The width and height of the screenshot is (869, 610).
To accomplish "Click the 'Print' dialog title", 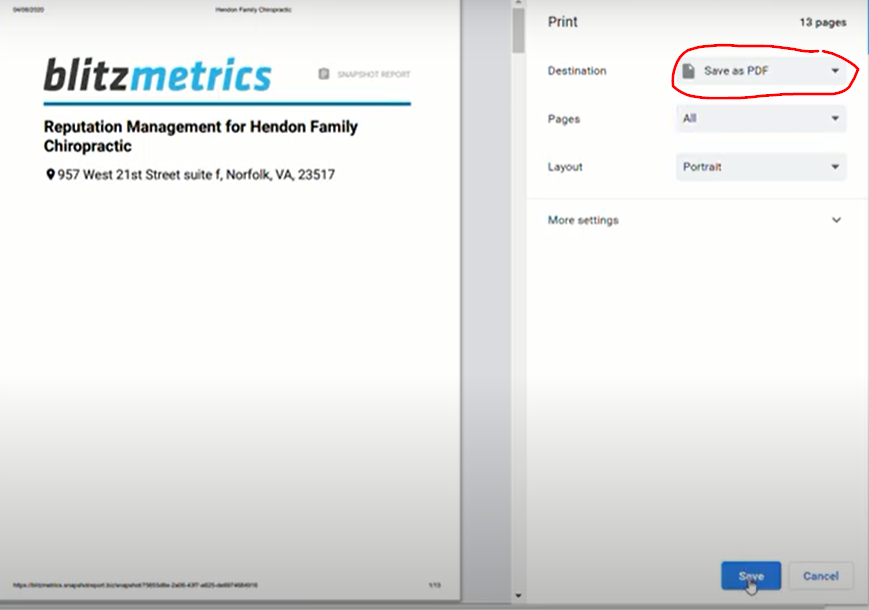I will [563, 22].
